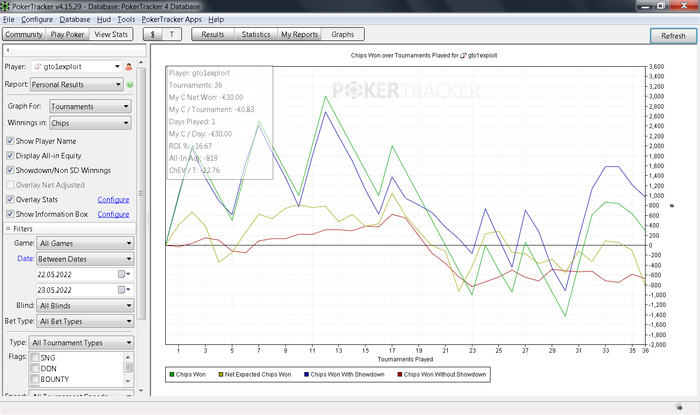Viewport: 700px width, 415px height.
Task: Switch to the Results tab
Action: [212, 34]
